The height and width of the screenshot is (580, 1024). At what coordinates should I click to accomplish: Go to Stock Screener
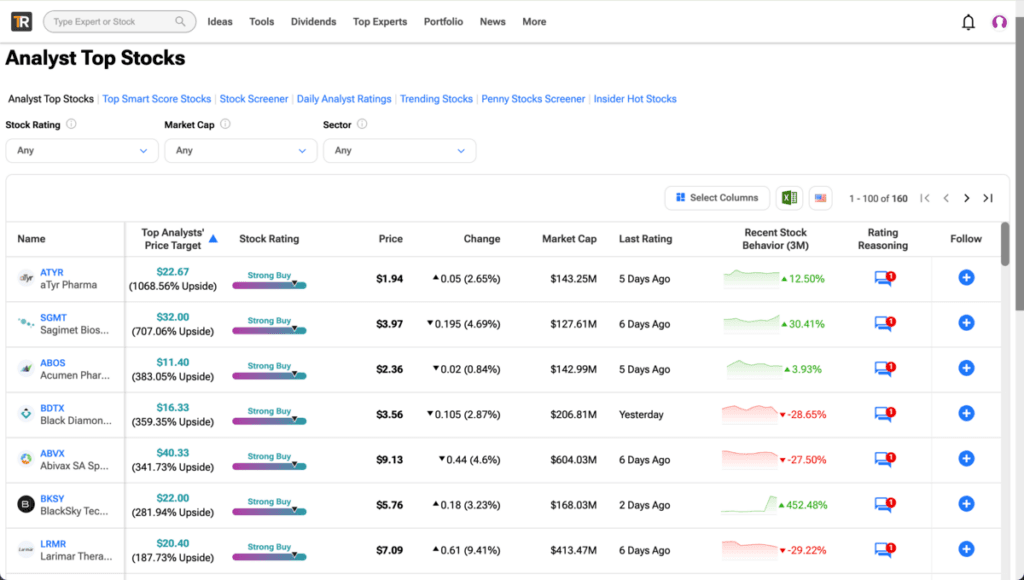click(254, 99)
